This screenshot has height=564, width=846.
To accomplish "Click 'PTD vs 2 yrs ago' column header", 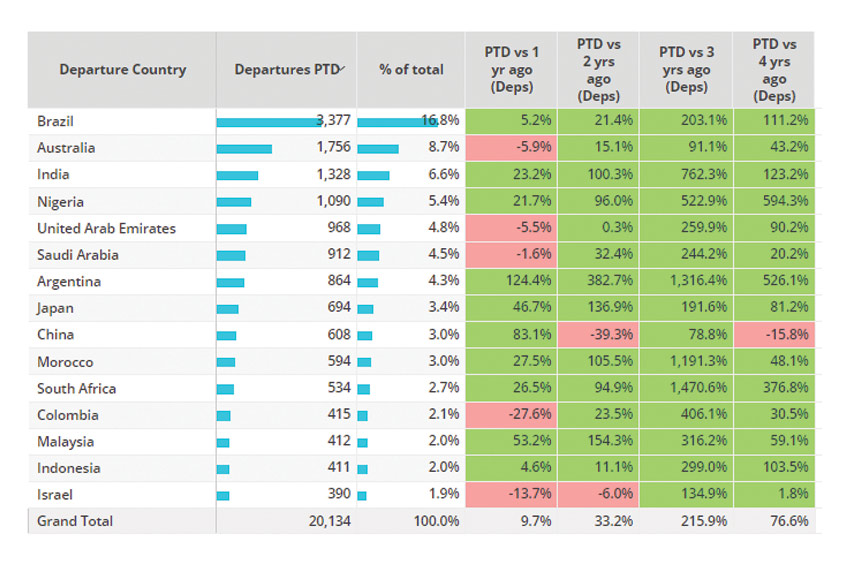I will [598, 70].
